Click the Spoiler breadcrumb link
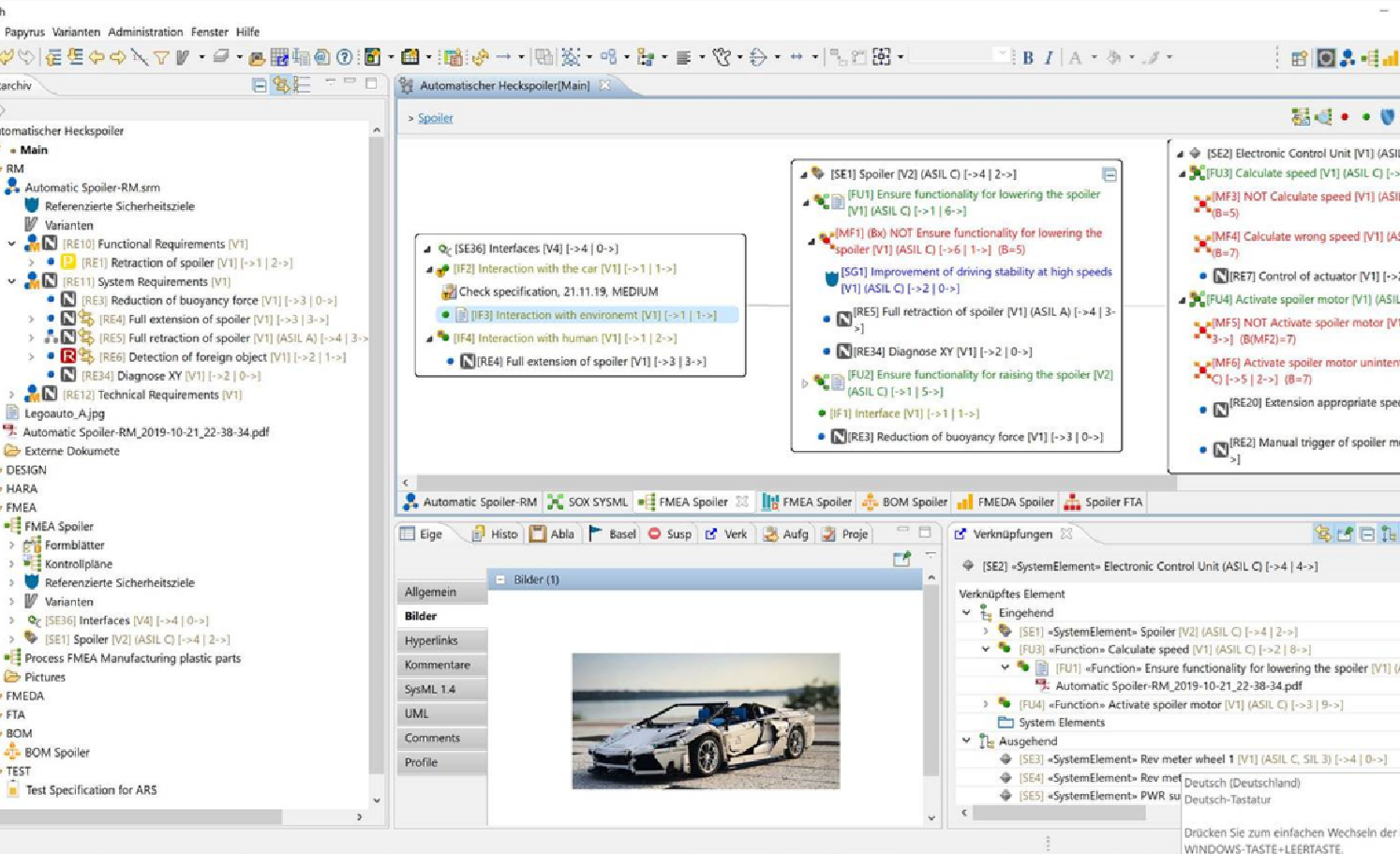Image resolution: width=1400 pixels, height=854 pixels. pyautogui.click(x=435, y=118)
